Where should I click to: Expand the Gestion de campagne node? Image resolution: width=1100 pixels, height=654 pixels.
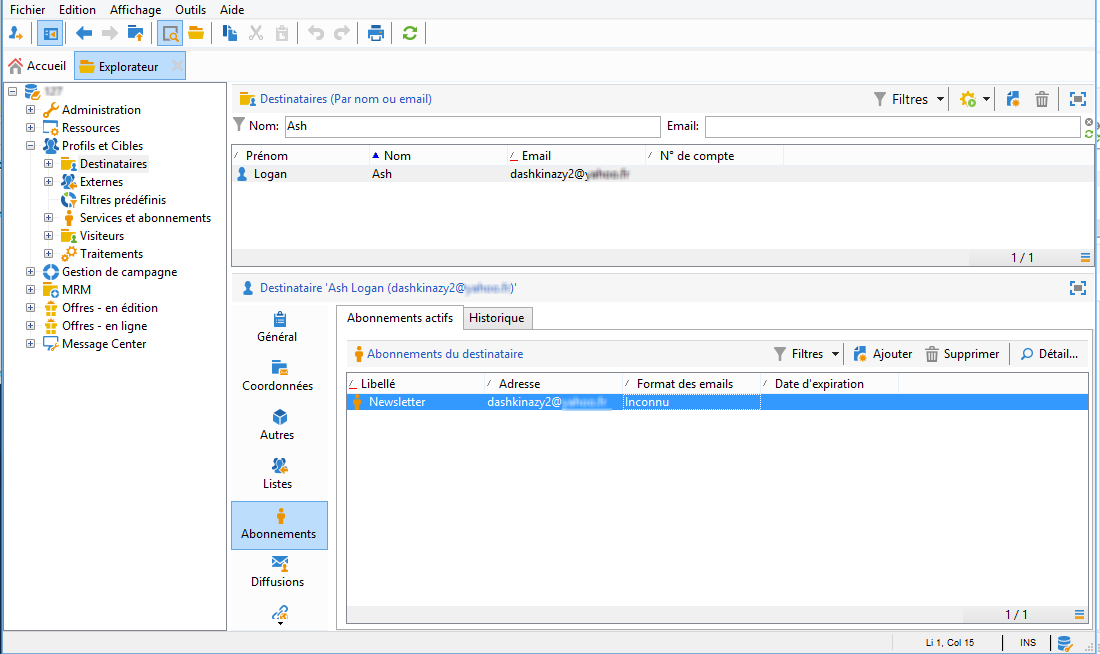(x=30, y=272)
